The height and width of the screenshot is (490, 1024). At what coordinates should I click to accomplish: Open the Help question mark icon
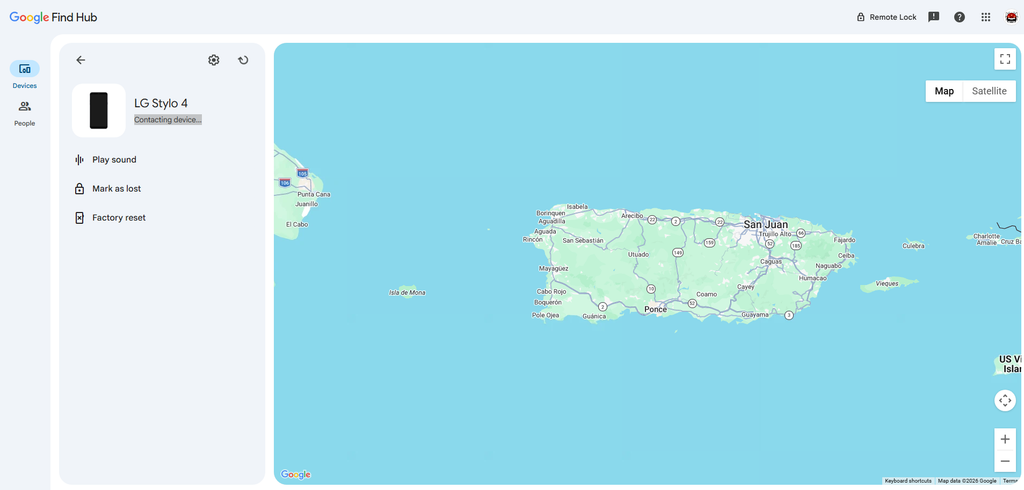[959, 17]
